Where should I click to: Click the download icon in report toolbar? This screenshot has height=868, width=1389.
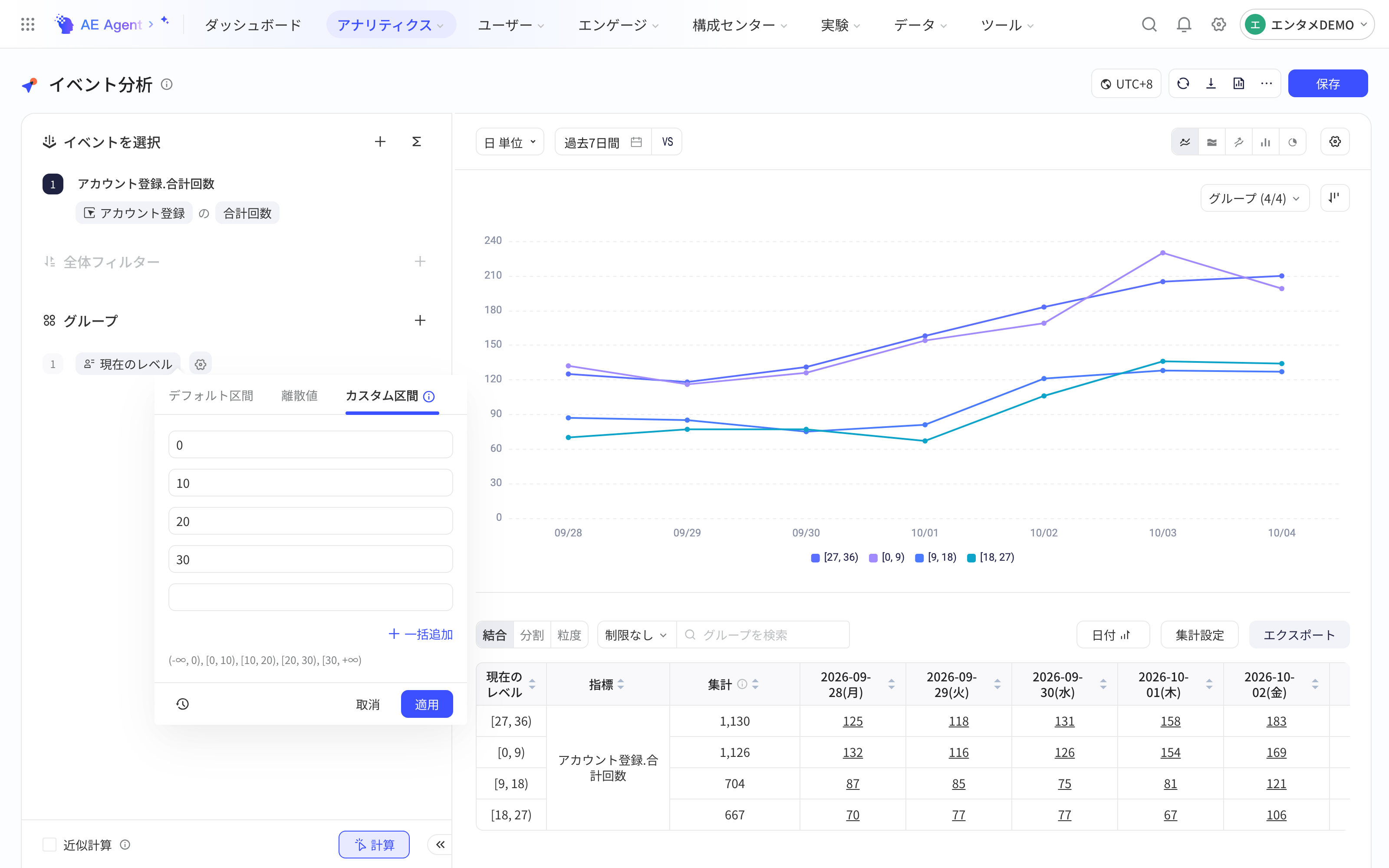[x=1211, y=84]
